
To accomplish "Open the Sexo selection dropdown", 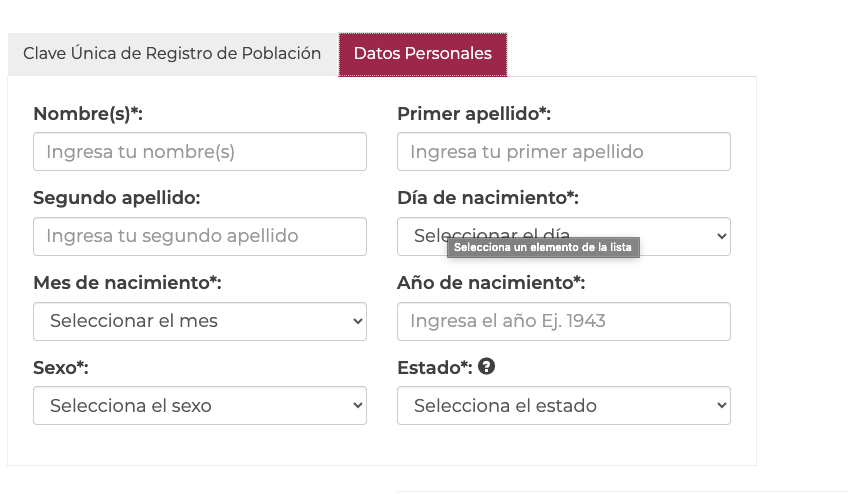I will (x=200, y=406).
